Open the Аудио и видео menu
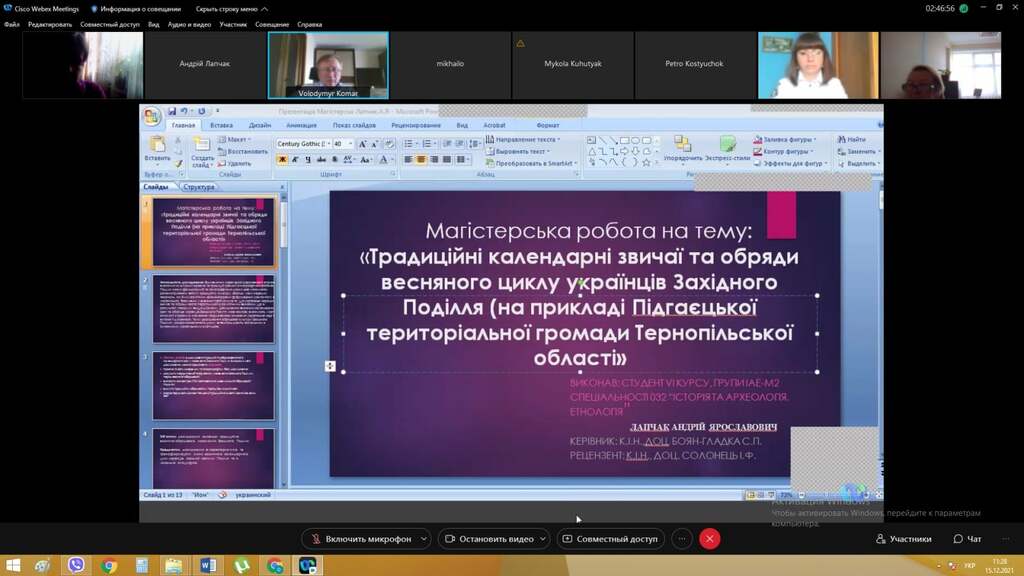The width and height of the screenshot is (1024, 576). [x=189, y=24]
